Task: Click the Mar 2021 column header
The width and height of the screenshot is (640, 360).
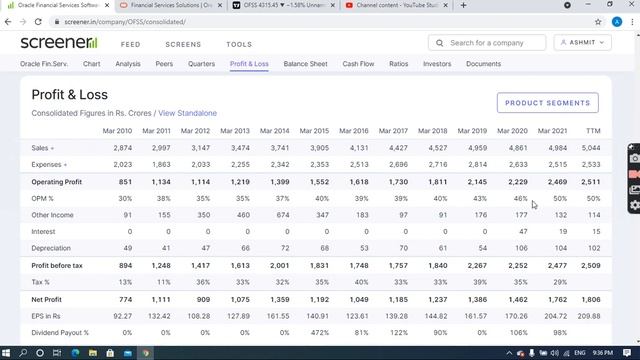Action: pos(552,131)
